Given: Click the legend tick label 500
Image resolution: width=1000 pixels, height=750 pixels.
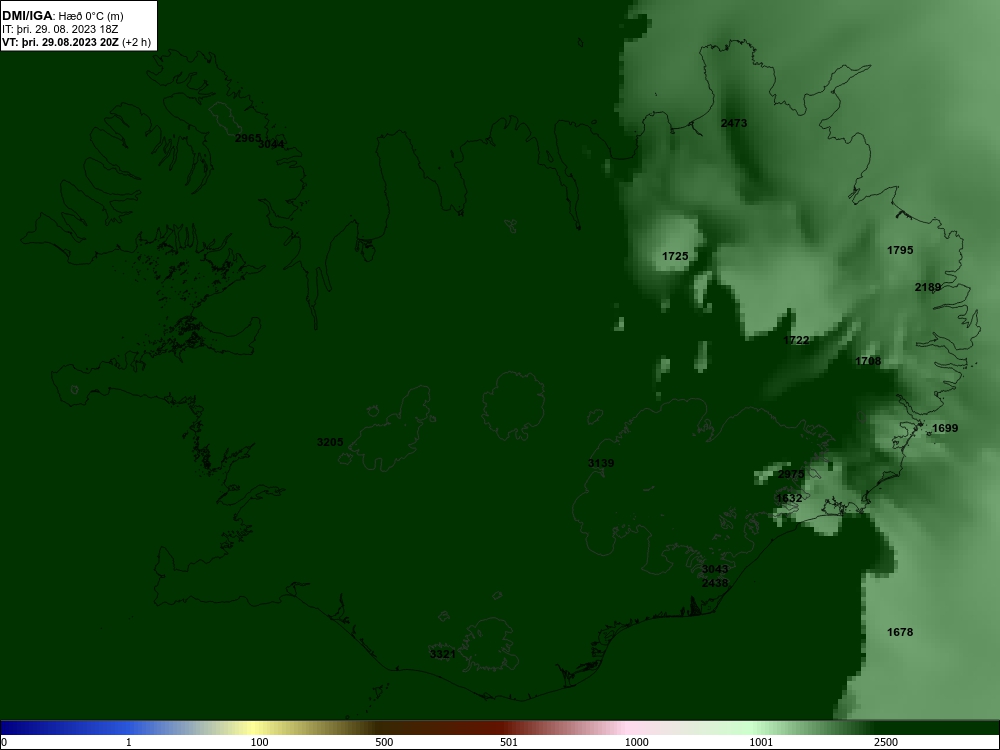Looking at the screenshot, I should [384, 742].
